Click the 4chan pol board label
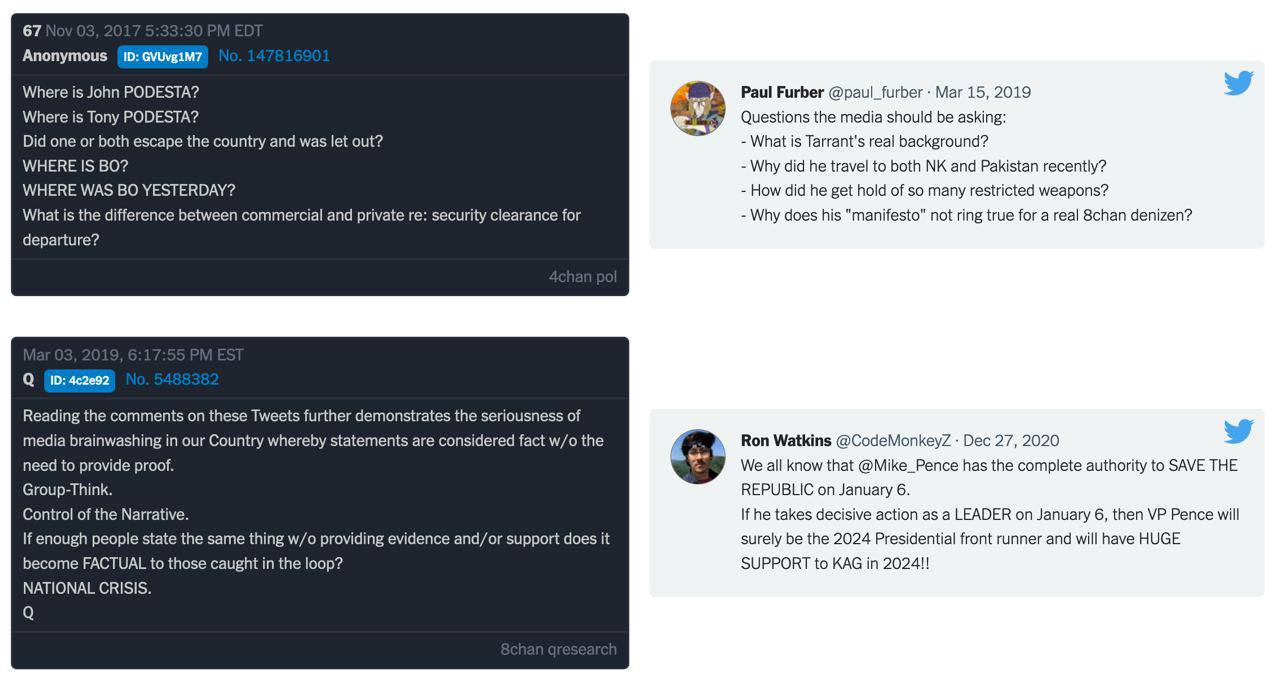 coord(583,277)
